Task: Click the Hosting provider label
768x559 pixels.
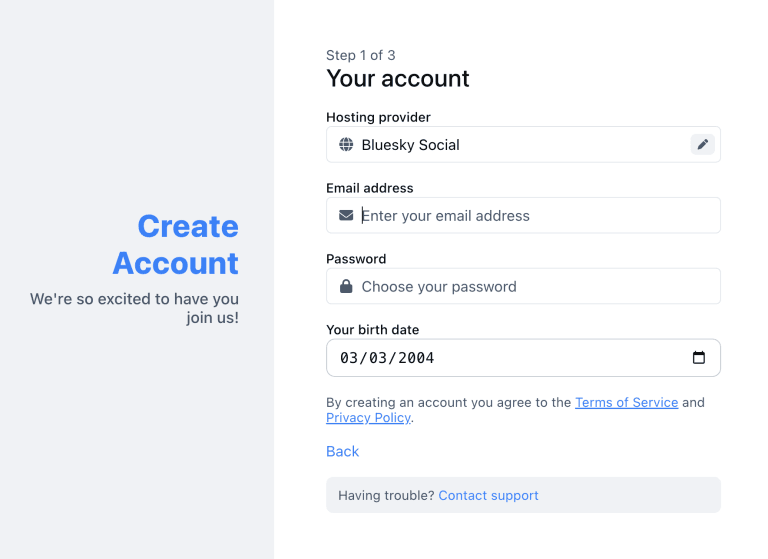Action: point(378,117)
